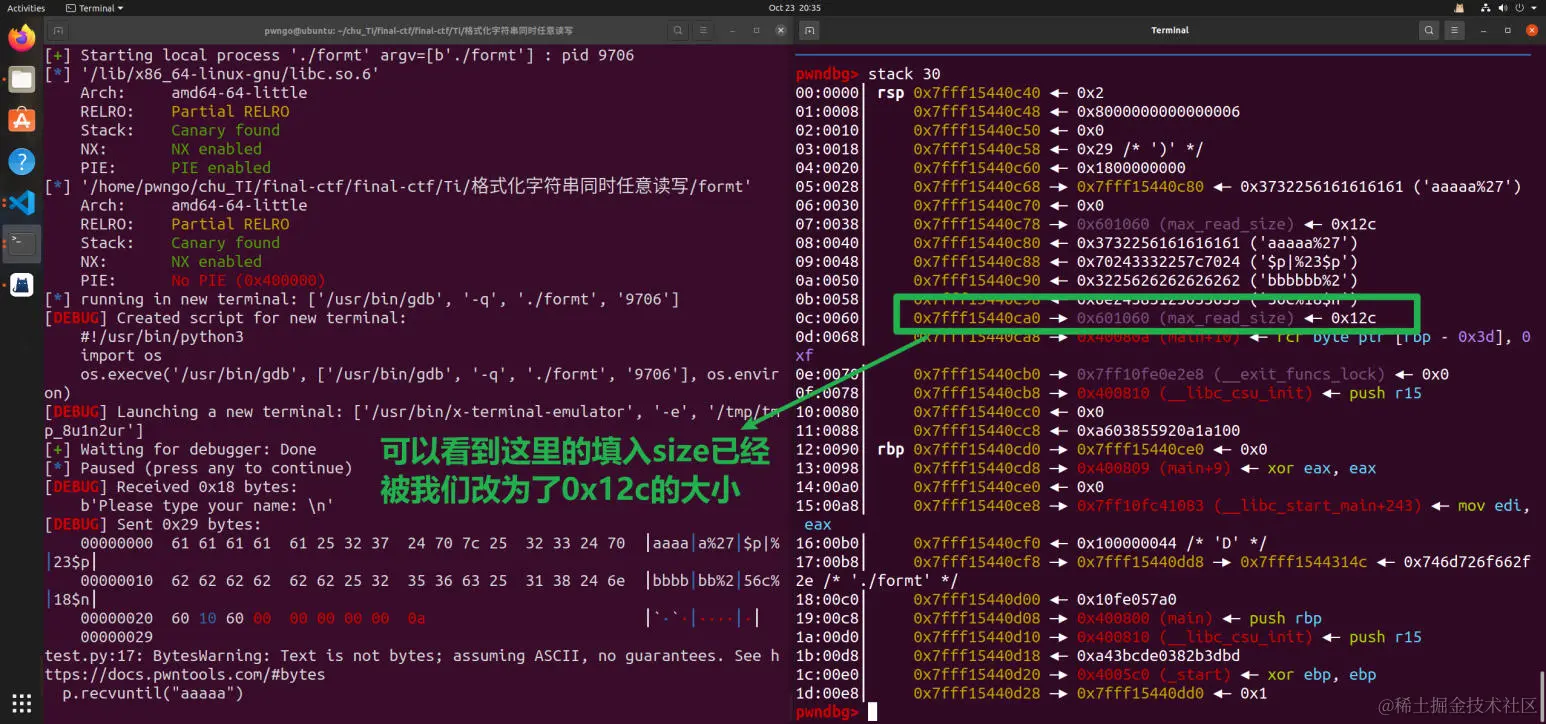Open the Help icon in dock

click(21, 162)
